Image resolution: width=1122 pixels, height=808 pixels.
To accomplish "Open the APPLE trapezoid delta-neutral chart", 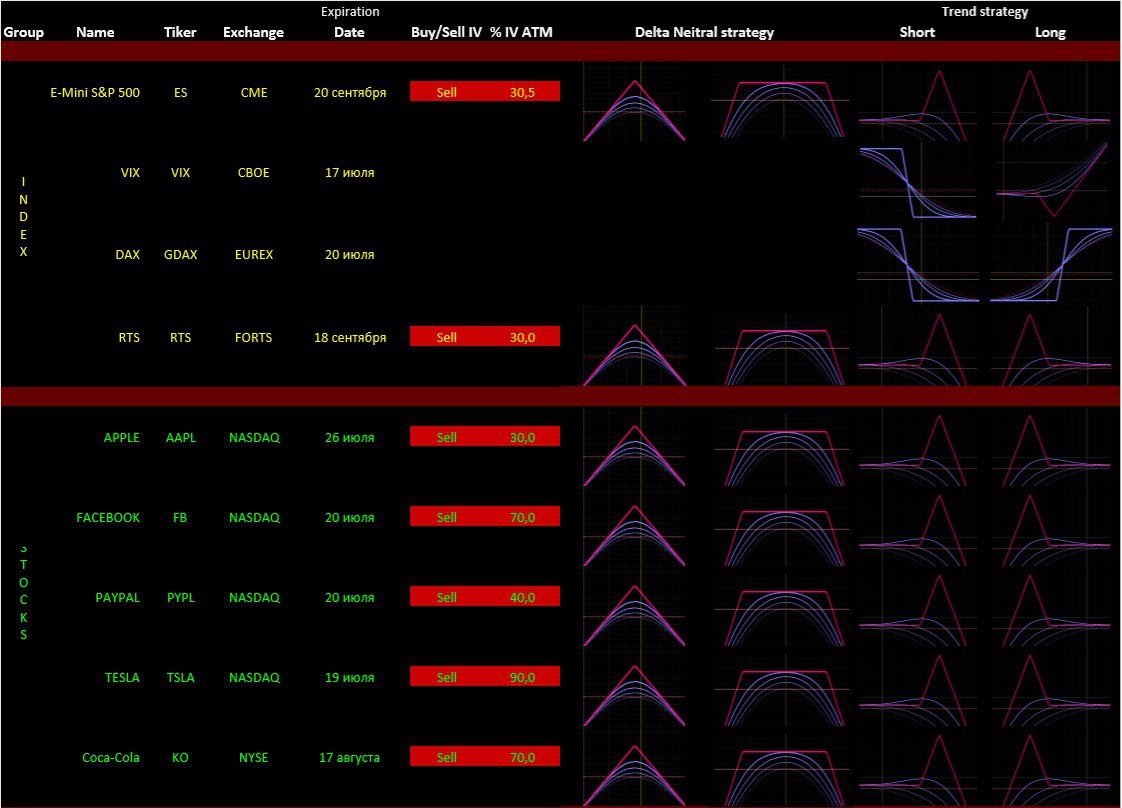I will [x=781, y=449].
